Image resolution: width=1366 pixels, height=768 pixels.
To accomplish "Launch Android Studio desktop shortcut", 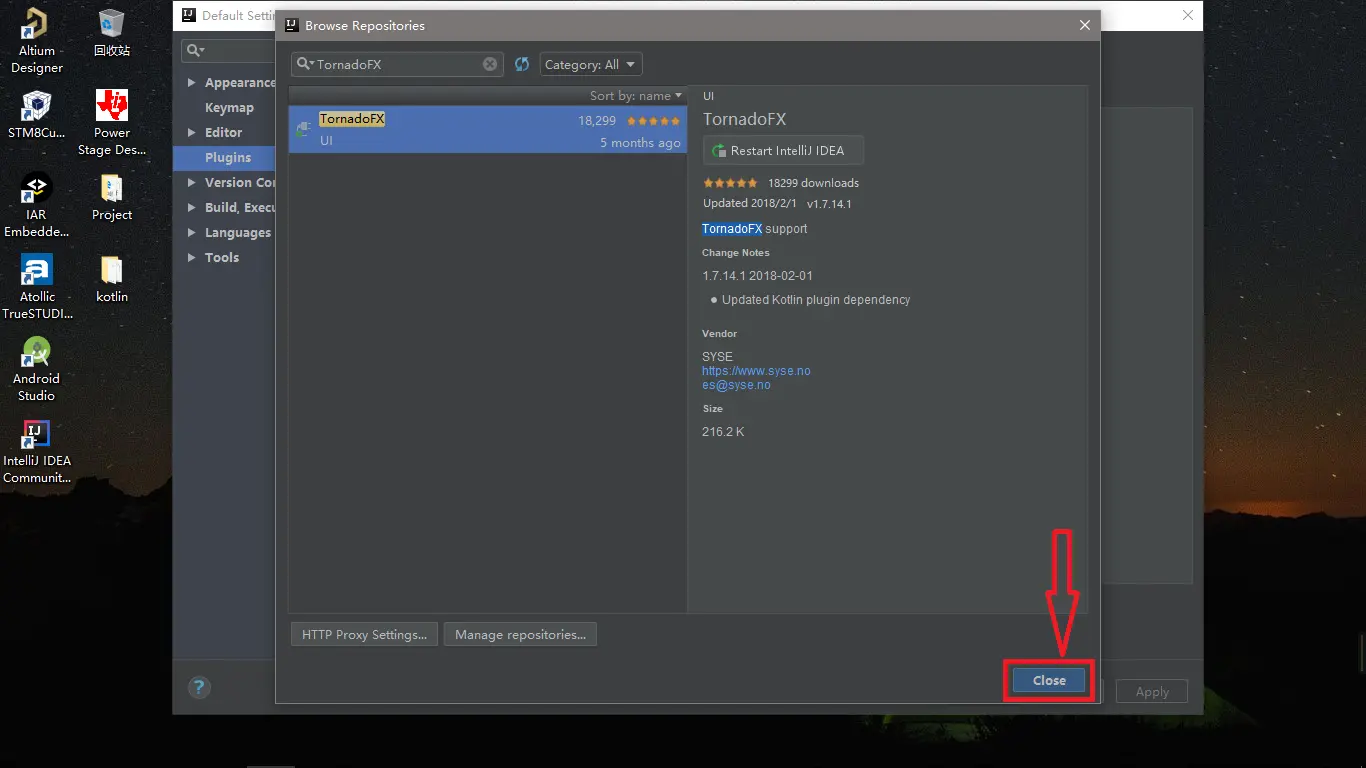I will tap(37, 369).
